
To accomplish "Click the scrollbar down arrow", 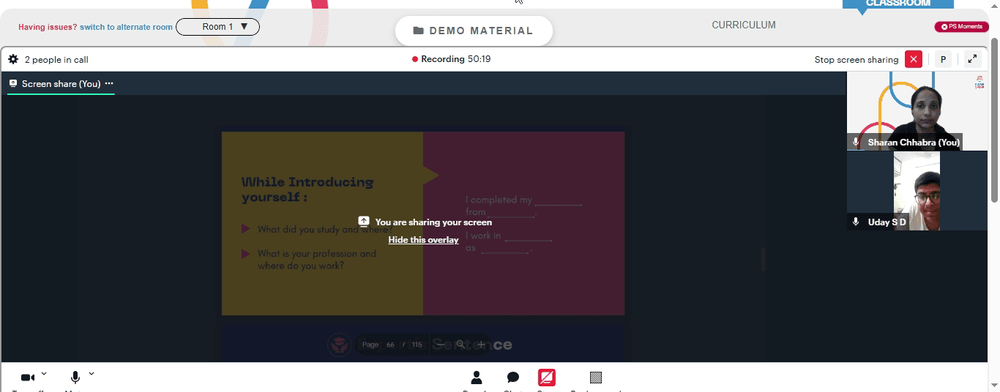I will tap(995, 386).
